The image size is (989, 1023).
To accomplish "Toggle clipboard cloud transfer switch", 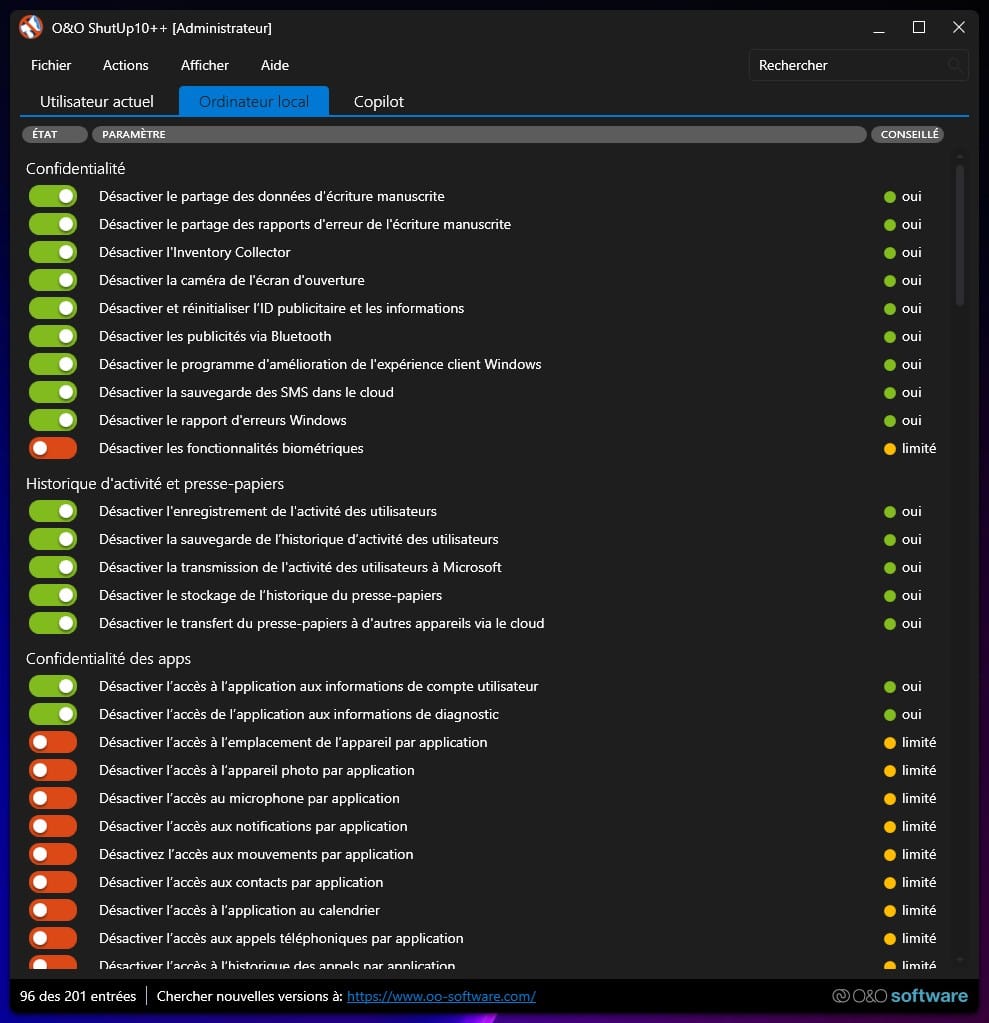I will tap(53, 624).
